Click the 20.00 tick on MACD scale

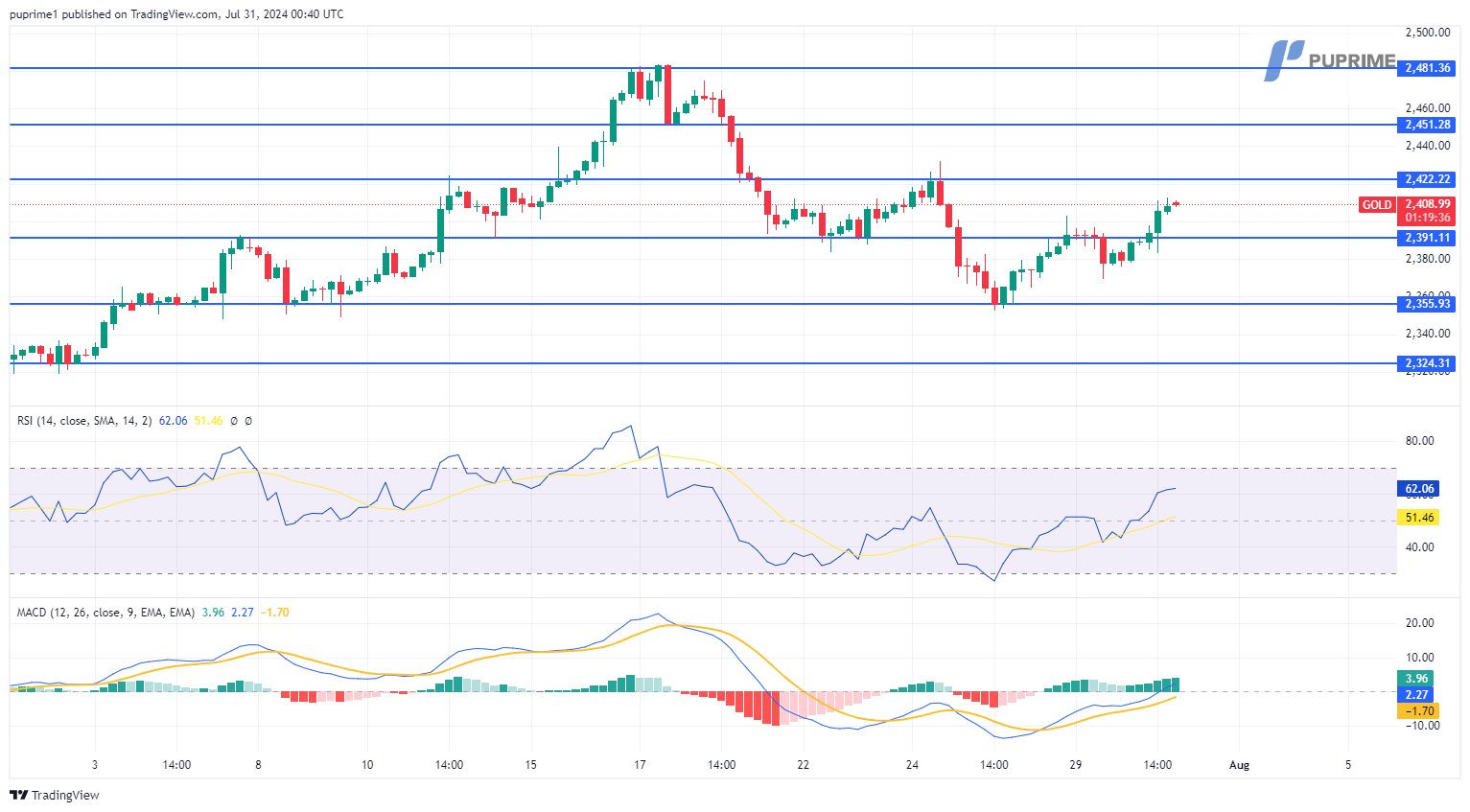pos(1419,623)
